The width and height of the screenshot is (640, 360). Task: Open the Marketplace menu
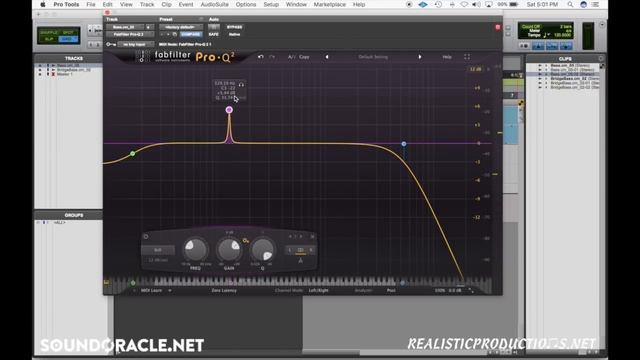(329, 4)
